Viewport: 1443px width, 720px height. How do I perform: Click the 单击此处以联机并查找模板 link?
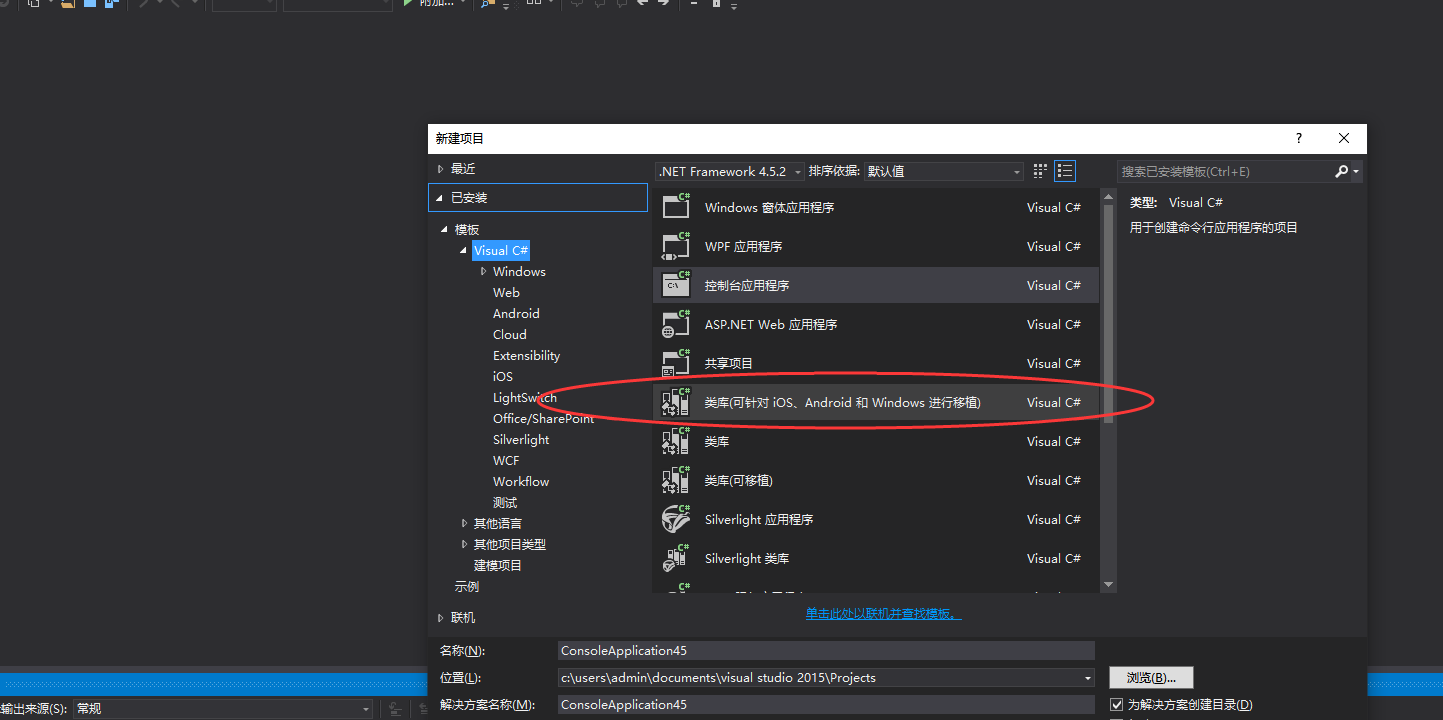[882, 614]
